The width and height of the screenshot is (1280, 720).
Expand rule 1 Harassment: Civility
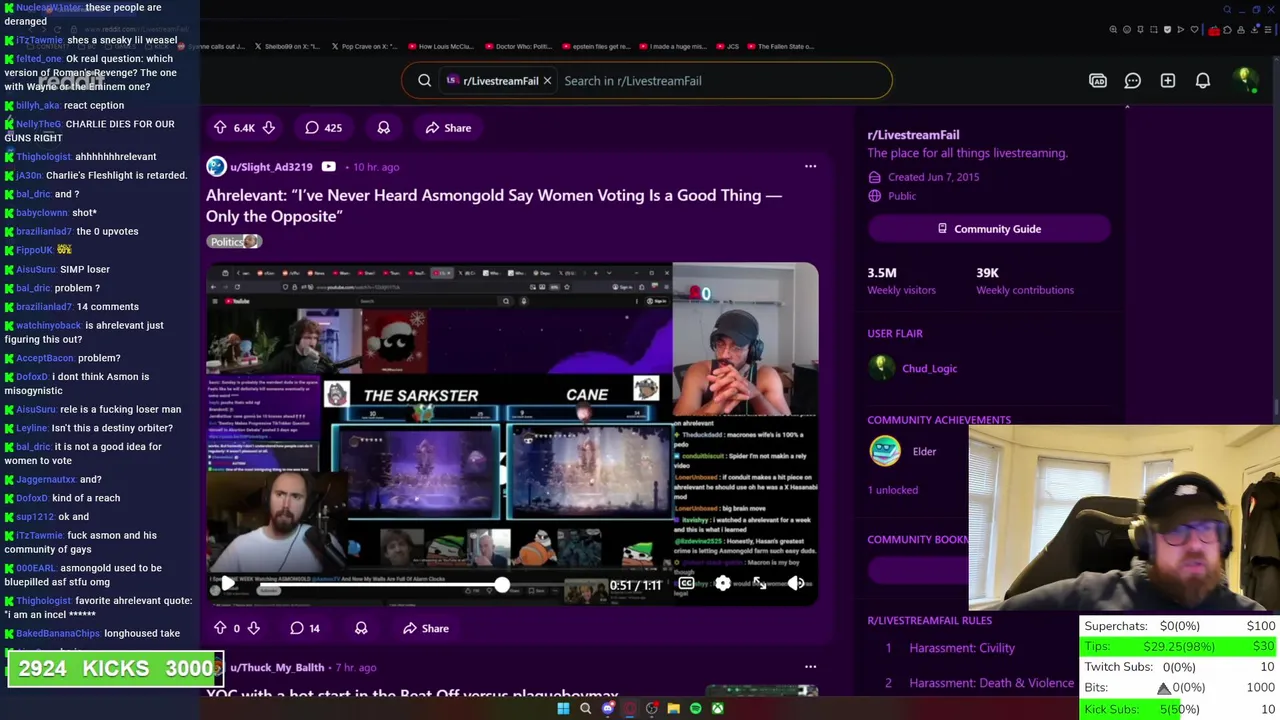[x=962, y=648]
